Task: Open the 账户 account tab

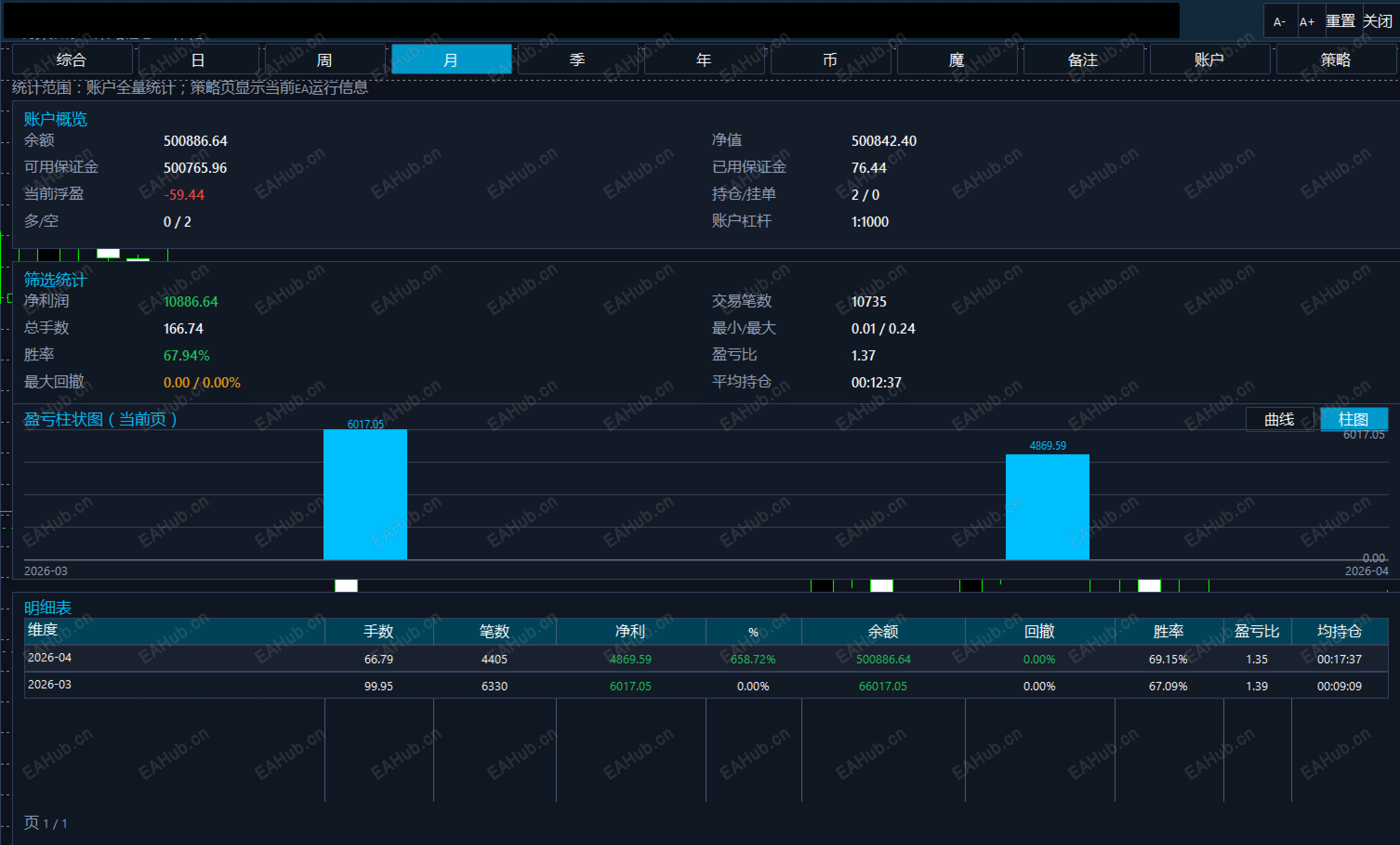Action: (x=1210, y=59)
